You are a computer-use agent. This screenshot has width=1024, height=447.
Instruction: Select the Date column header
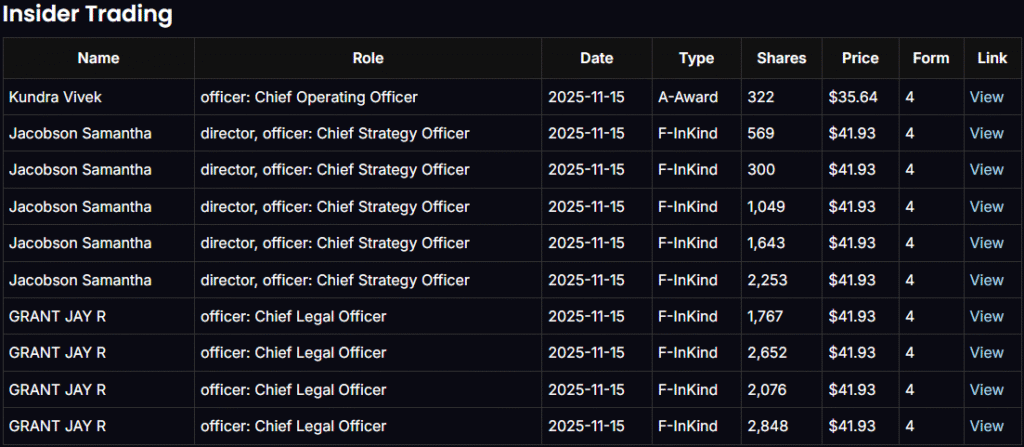(x=597, y=58)
